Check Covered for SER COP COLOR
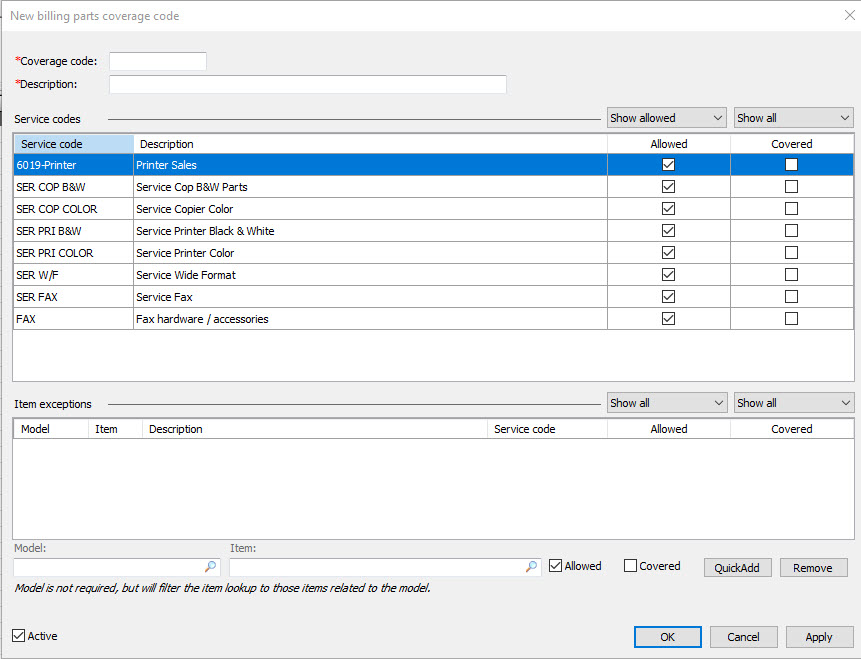The width and height of the screenshot is (861, 659). (791, 208)
